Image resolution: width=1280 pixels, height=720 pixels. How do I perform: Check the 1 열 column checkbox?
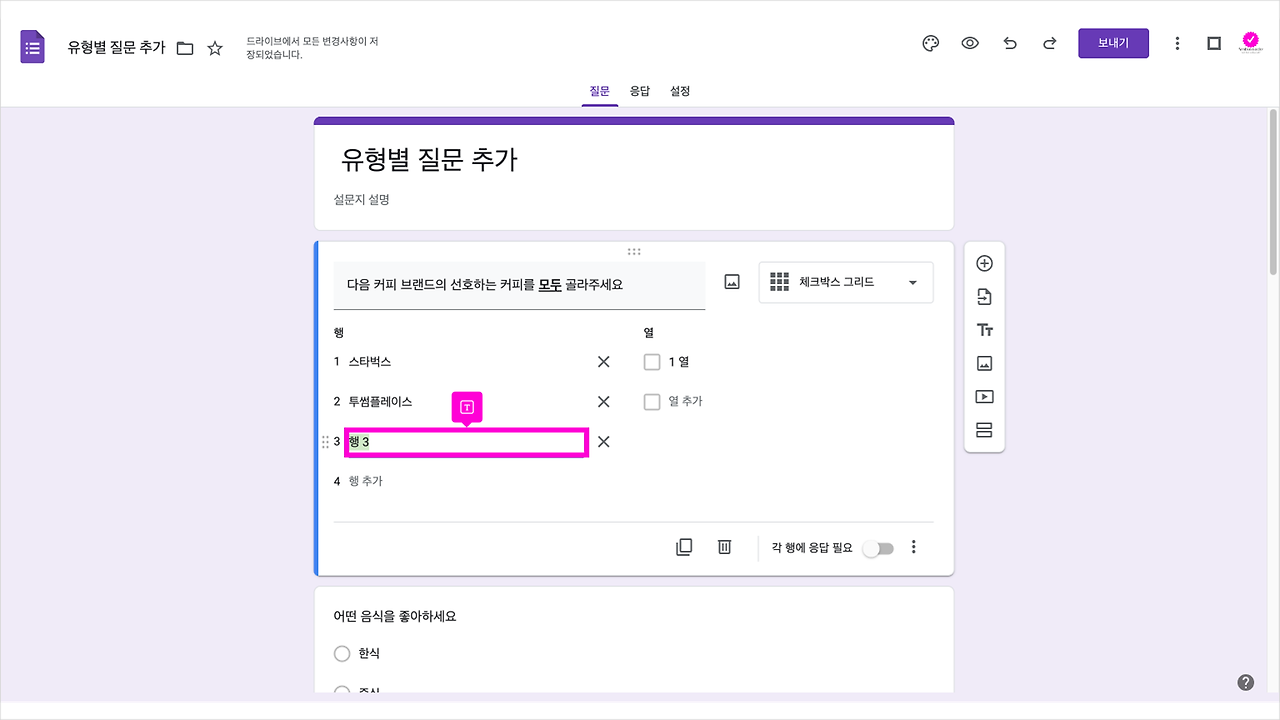(x=652, y=362)
